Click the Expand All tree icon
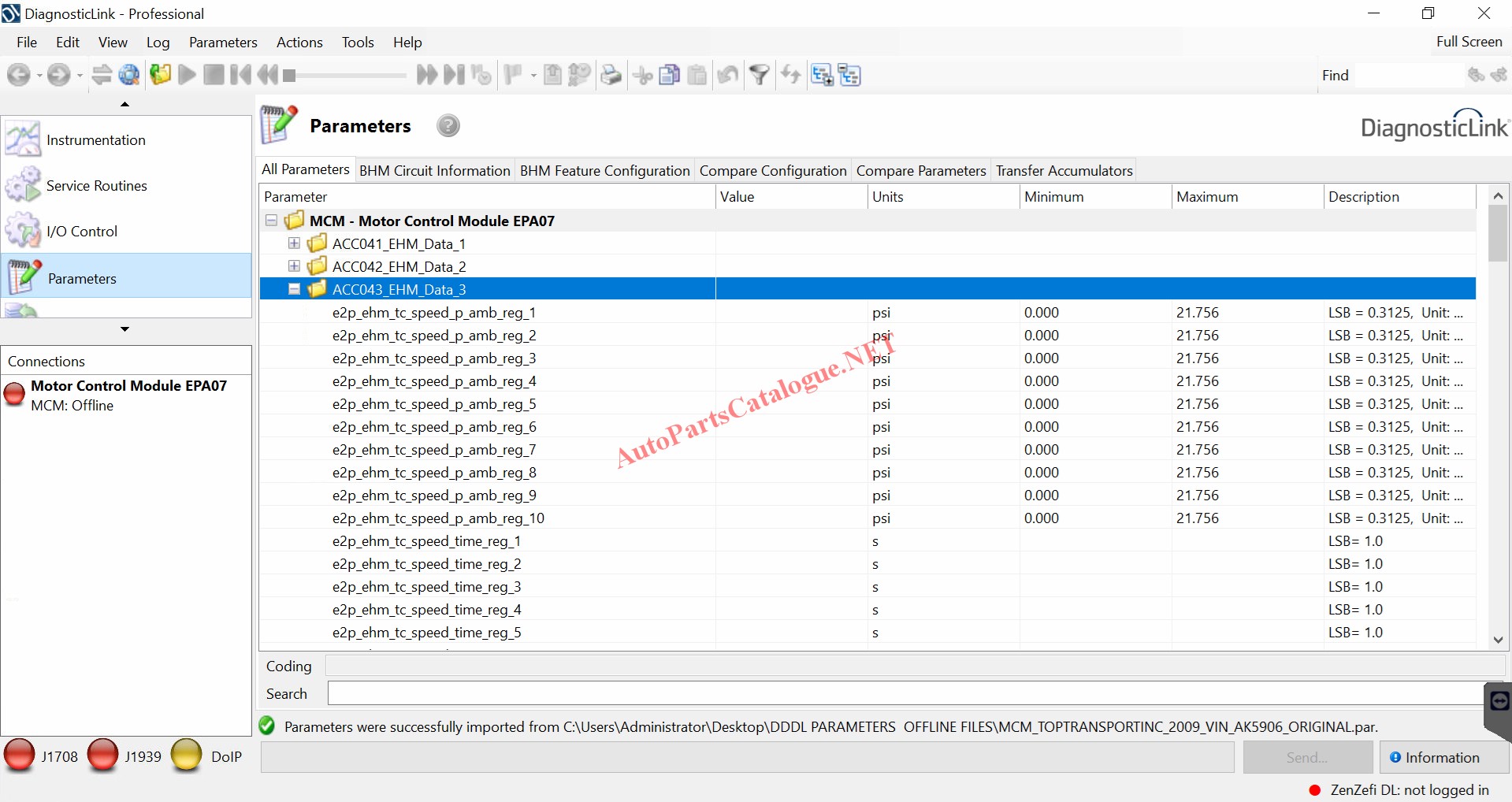 point(822,76)
